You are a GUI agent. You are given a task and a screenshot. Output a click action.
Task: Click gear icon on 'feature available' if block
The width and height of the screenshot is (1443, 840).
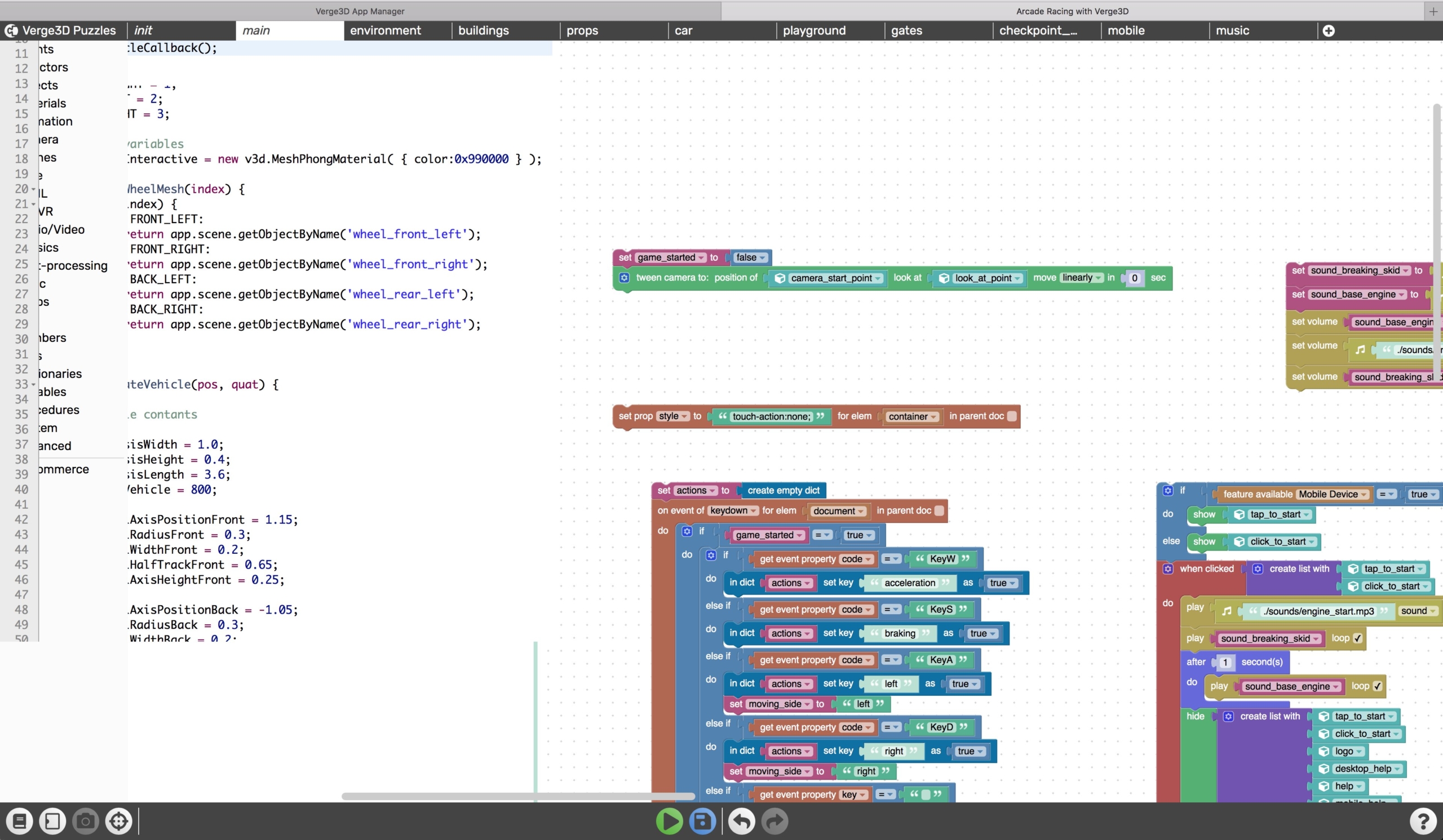(x=1168, y=490)
